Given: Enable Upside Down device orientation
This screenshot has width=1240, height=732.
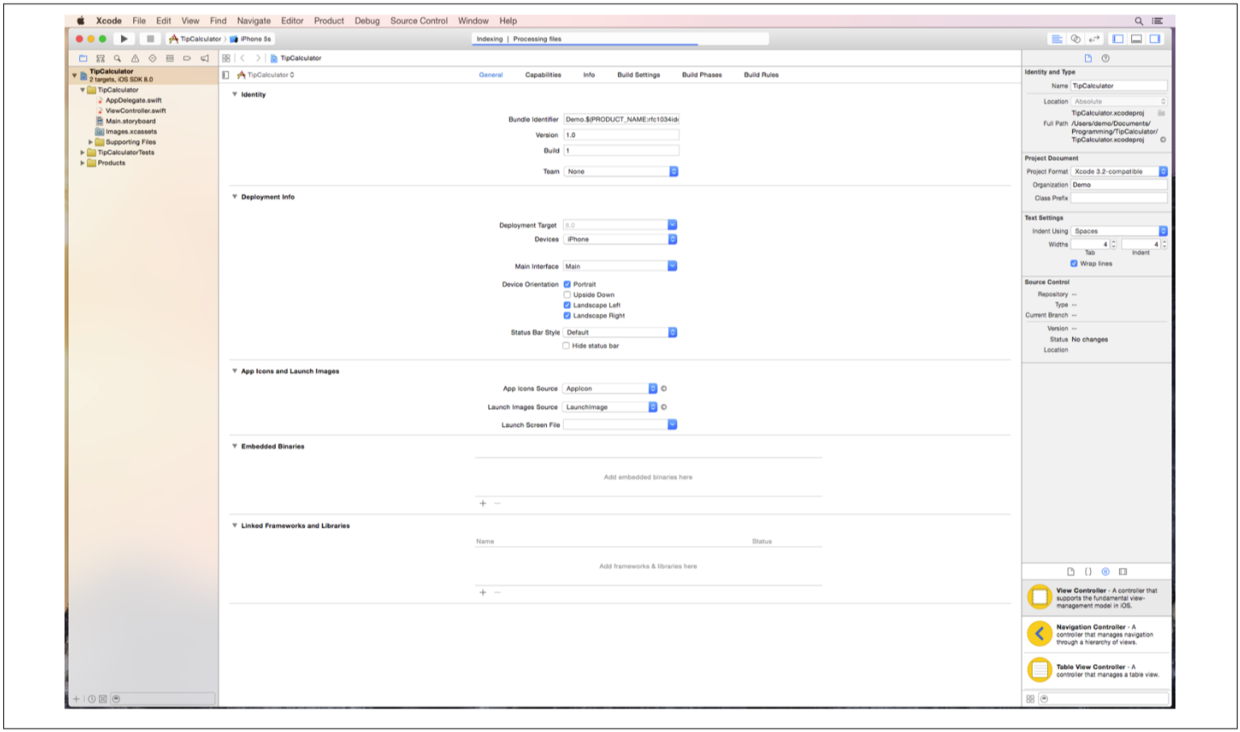Looking at the screenshot, I should click(567, 295).
